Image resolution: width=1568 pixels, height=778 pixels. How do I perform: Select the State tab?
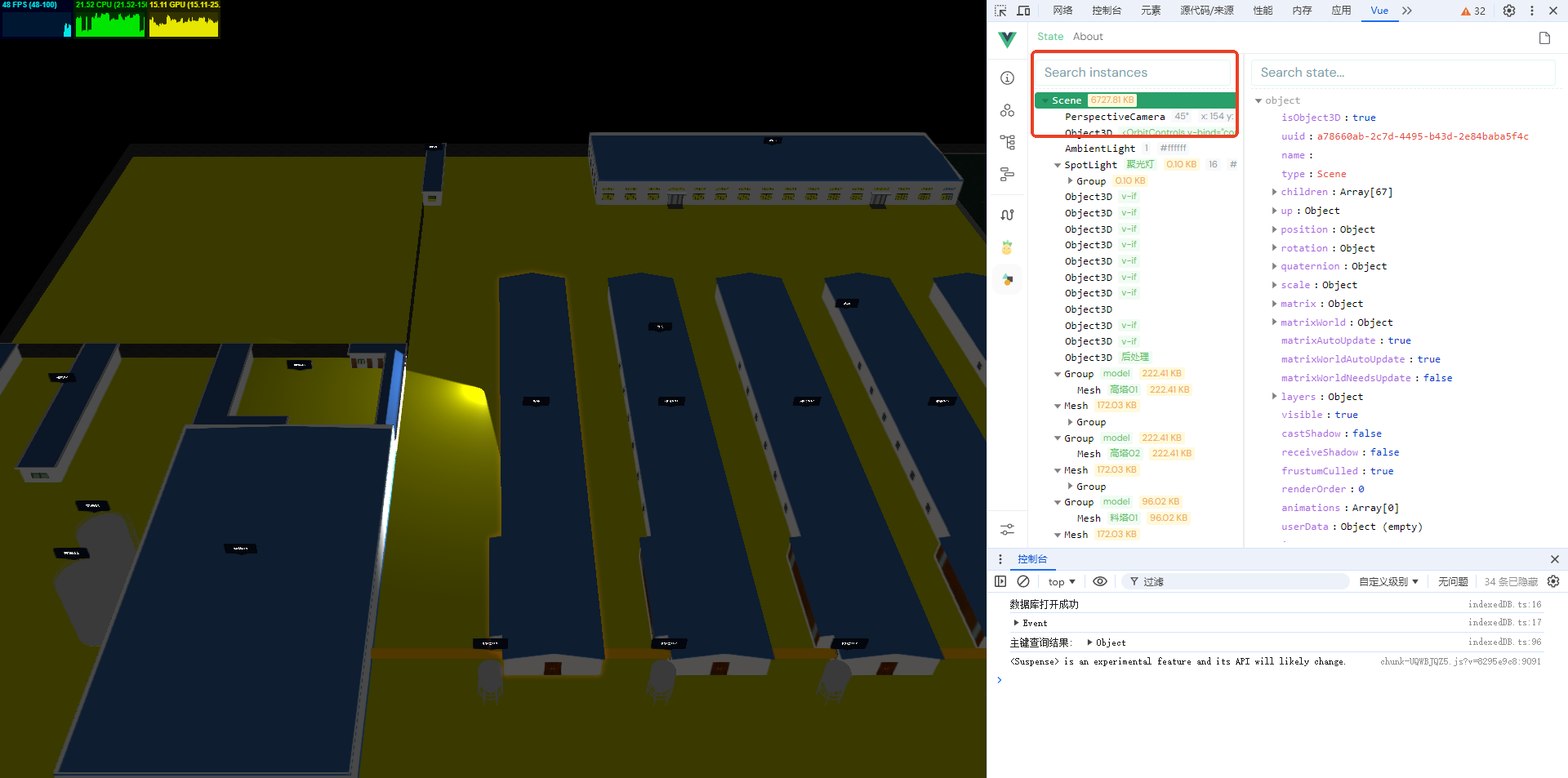(x=1050, y=37)
